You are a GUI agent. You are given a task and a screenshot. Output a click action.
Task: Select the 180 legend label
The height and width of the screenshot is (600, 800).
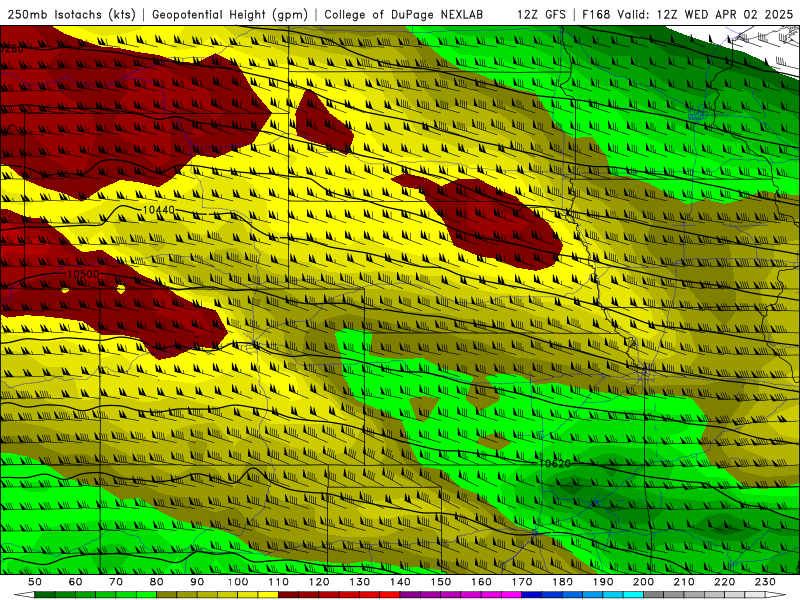(562, 582)
